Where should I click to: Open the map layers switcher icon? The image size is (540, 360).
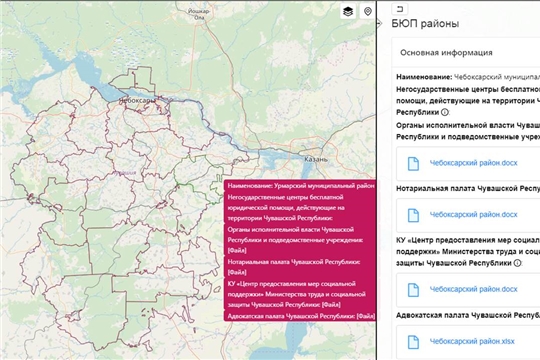click(x=348, y=12)
